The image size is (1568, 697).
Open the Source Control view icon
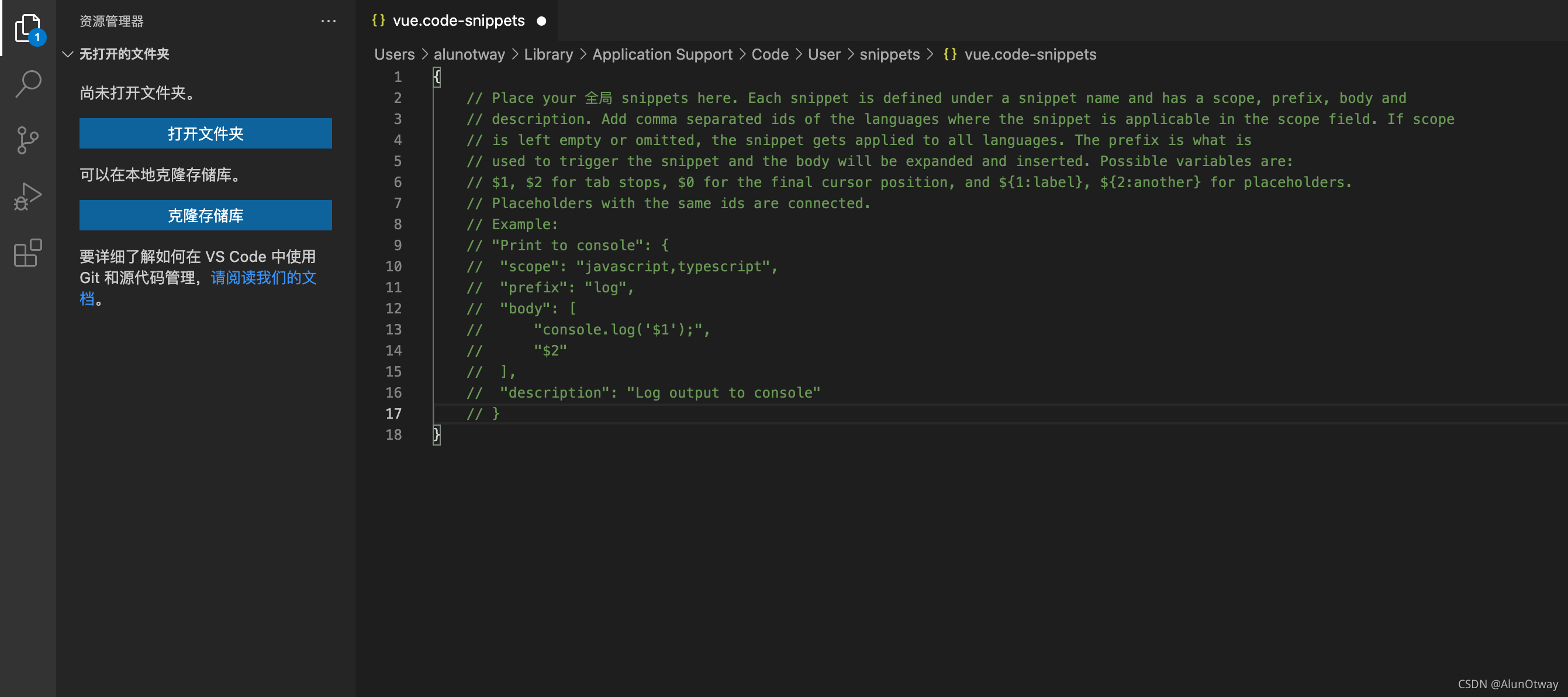click(27, 140)
